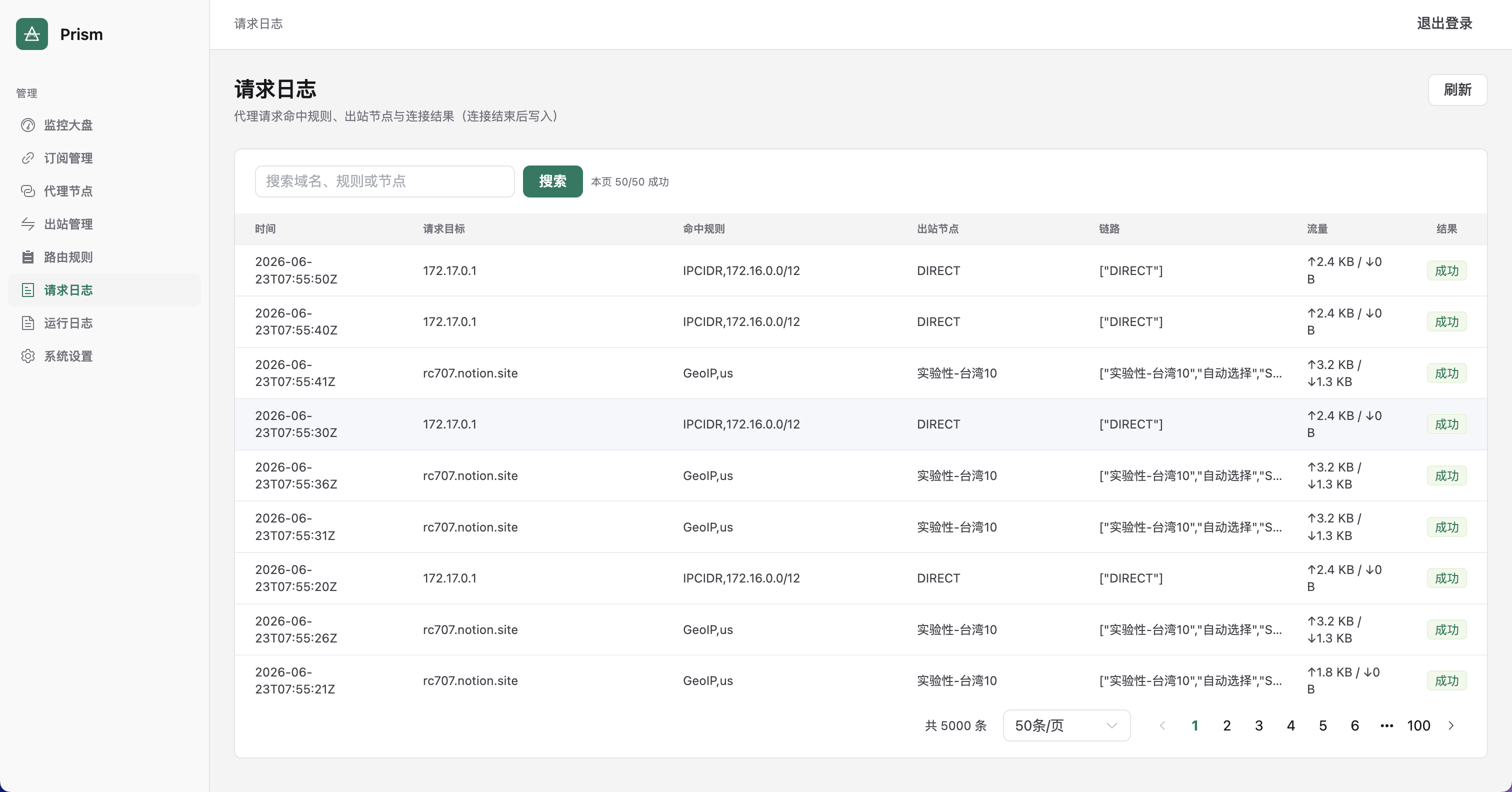Click the Prism logo icon

click(x=31, y=34)
